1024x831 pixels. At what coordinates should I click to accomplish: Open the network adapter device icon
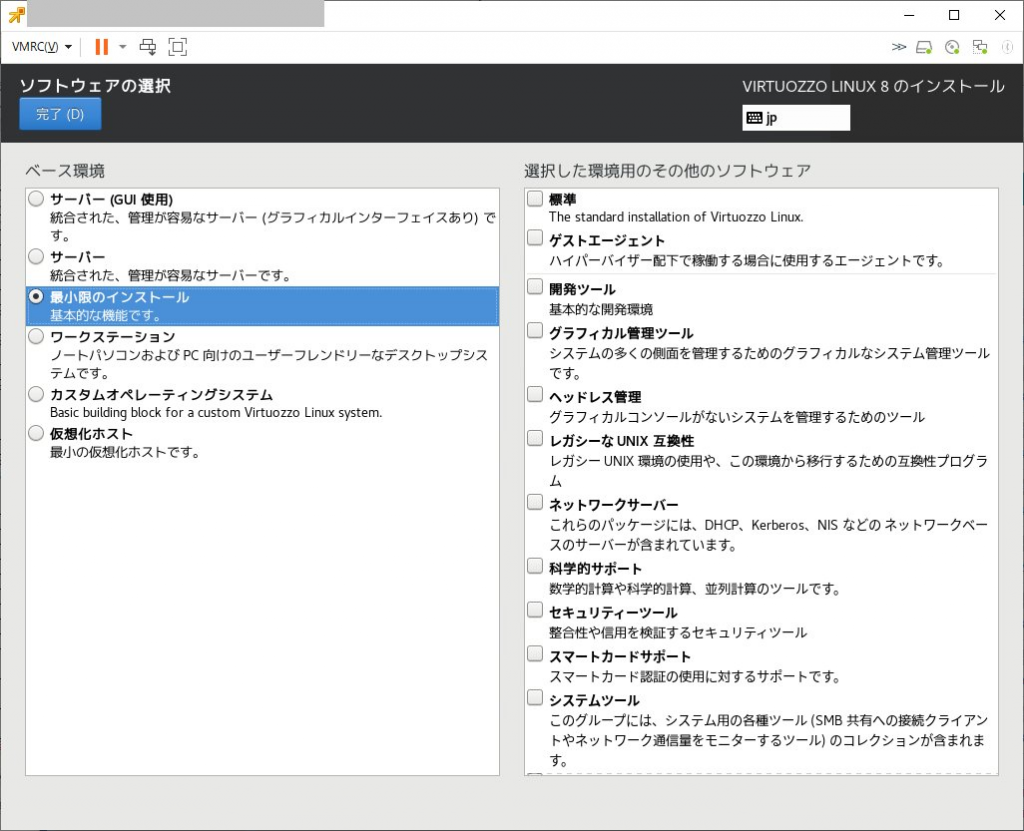click(x=980, y=47)
